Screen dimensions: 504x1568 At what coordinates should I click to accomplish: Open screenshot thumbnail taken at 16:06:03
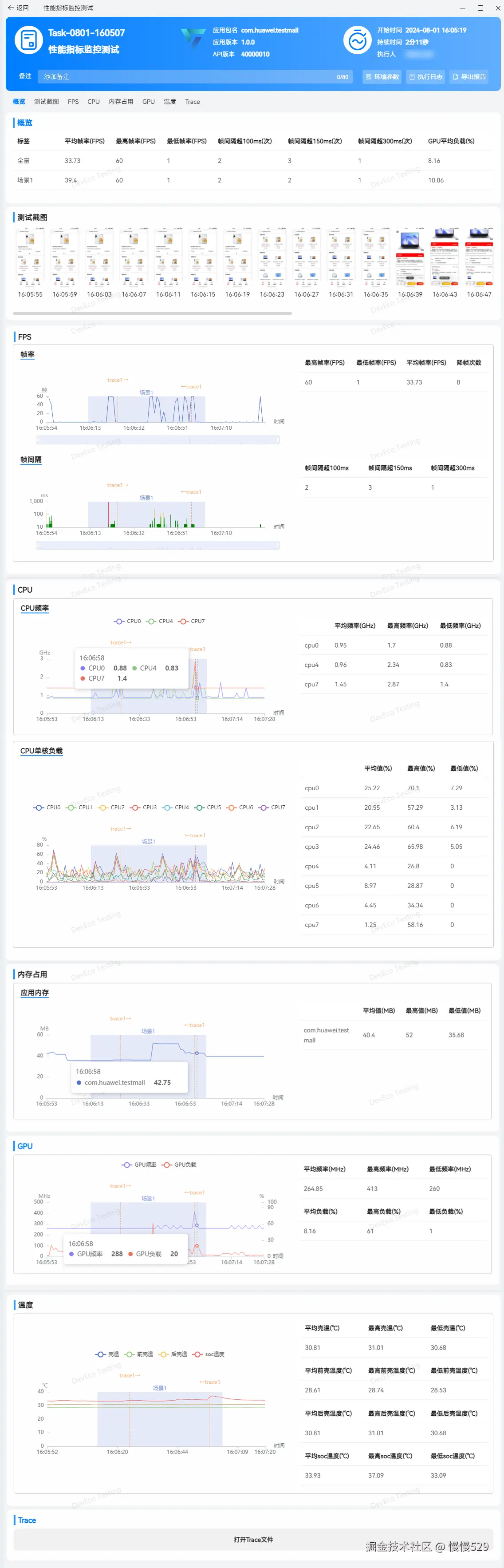pos(99,257)
